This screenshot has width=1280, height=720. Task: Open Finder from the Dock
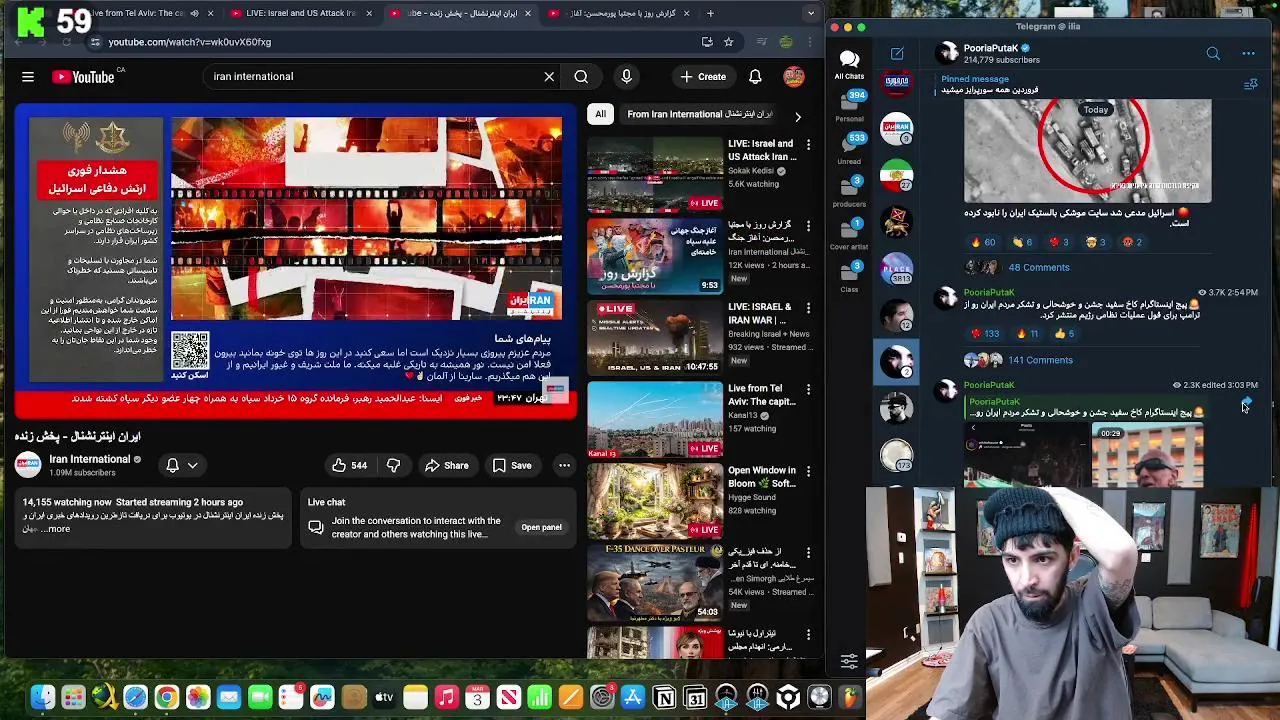[42, 697]
